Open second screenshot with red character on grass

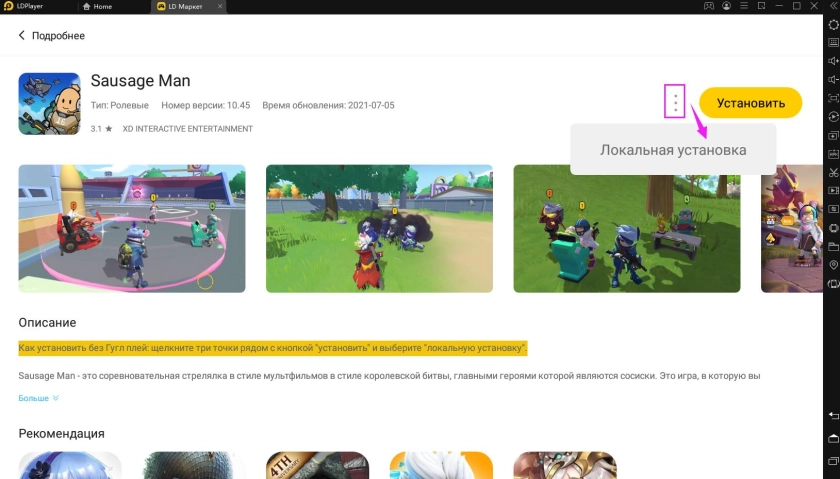379,229
